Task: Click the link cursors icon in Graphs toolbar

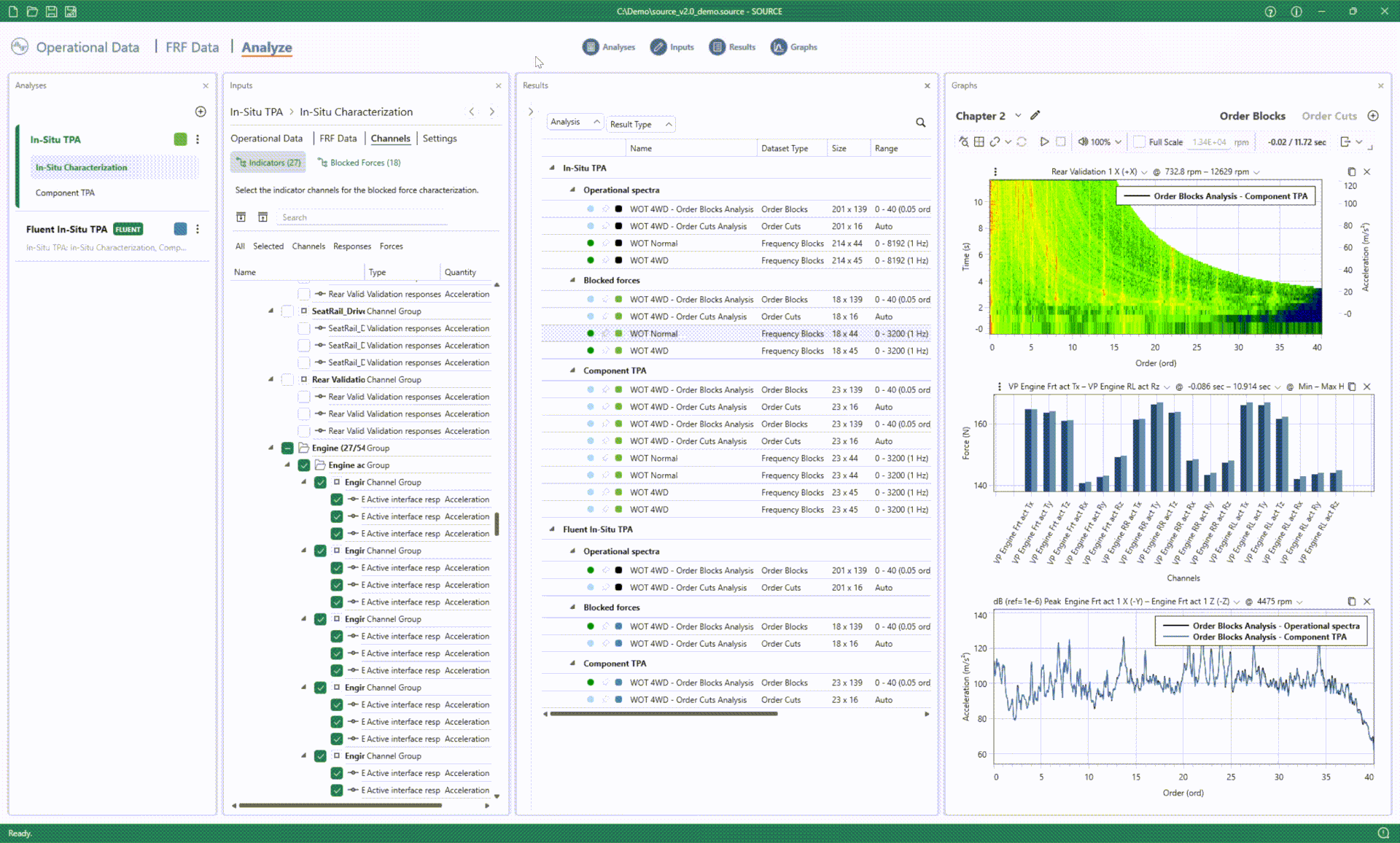Action: (x=995, y=142)
